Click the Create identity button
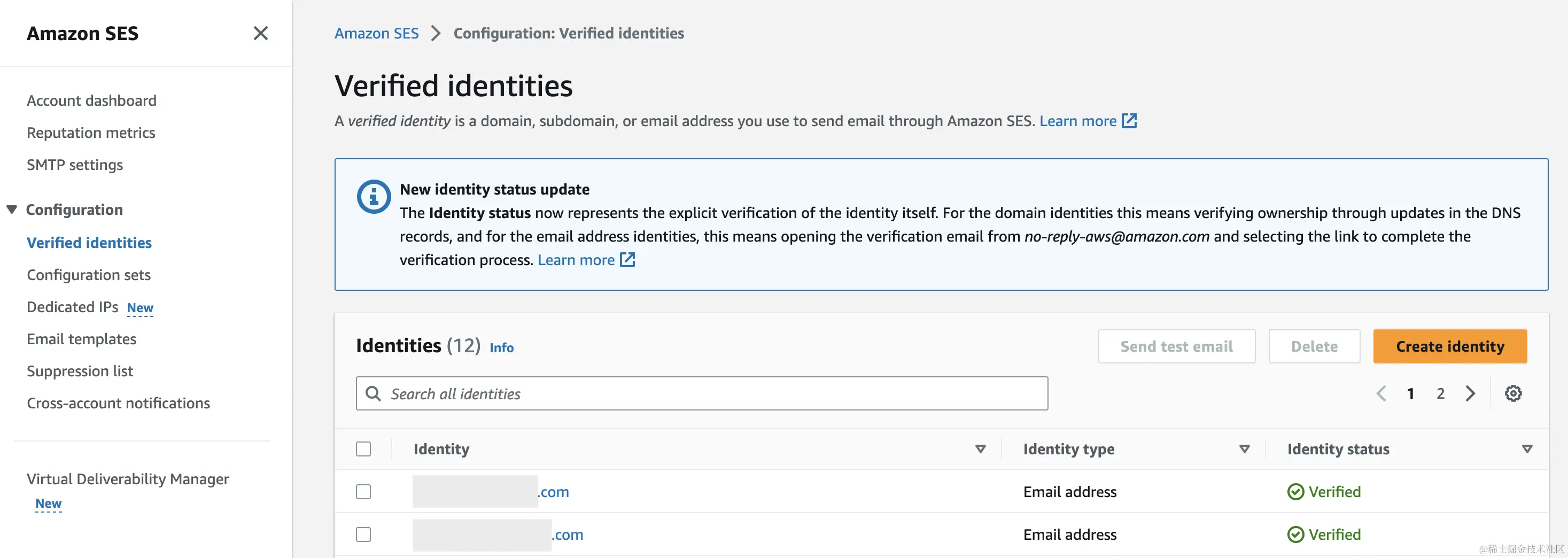 point(1450,346)
